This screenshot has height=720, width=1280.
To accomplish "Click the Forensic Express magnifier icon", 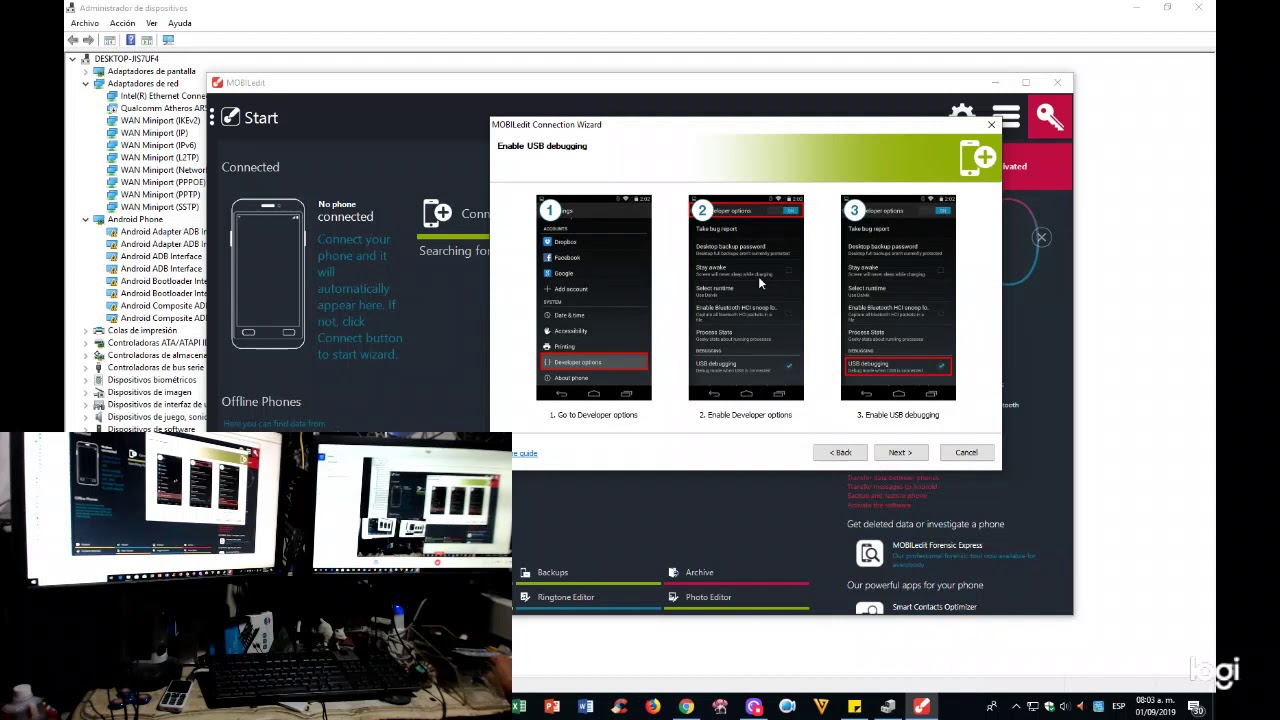I will point(870,553).
